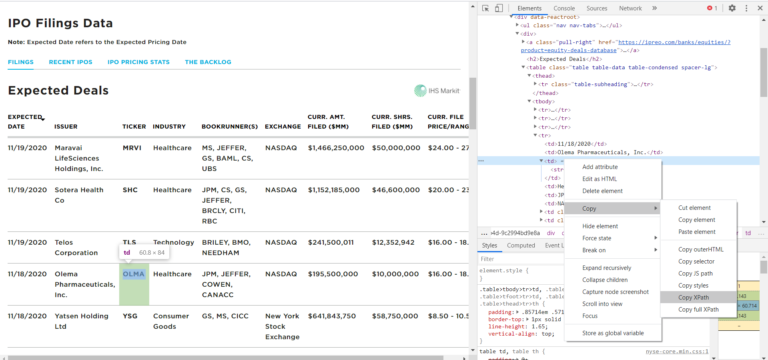768x360 pixels.
Task: Open the Recent IPOs tab
Action: 71,62
